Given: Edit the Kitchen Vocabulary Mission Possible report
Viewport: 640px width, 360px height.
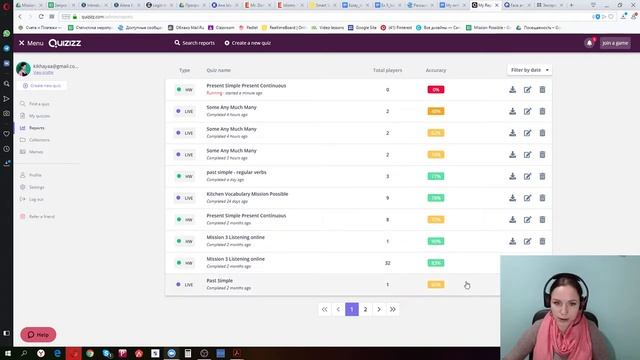Looking at the screenshot, I should 527,198.
